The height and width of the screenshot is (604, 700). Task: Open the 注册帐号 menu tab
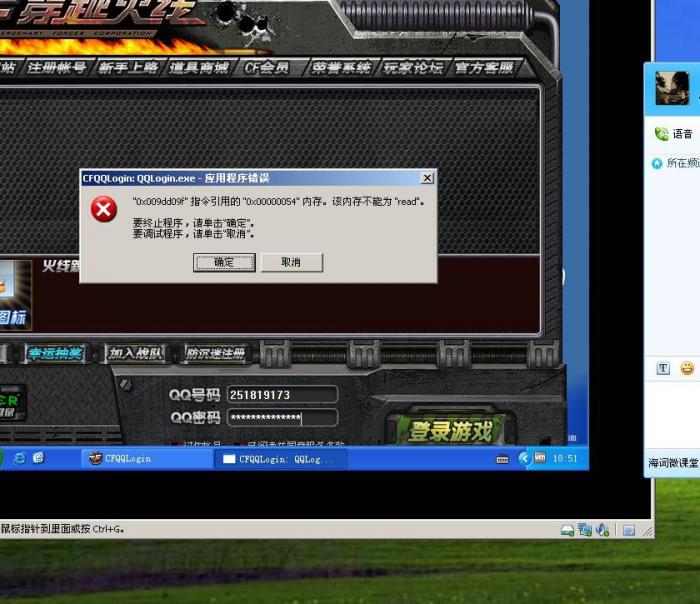[x=57, y=68]
